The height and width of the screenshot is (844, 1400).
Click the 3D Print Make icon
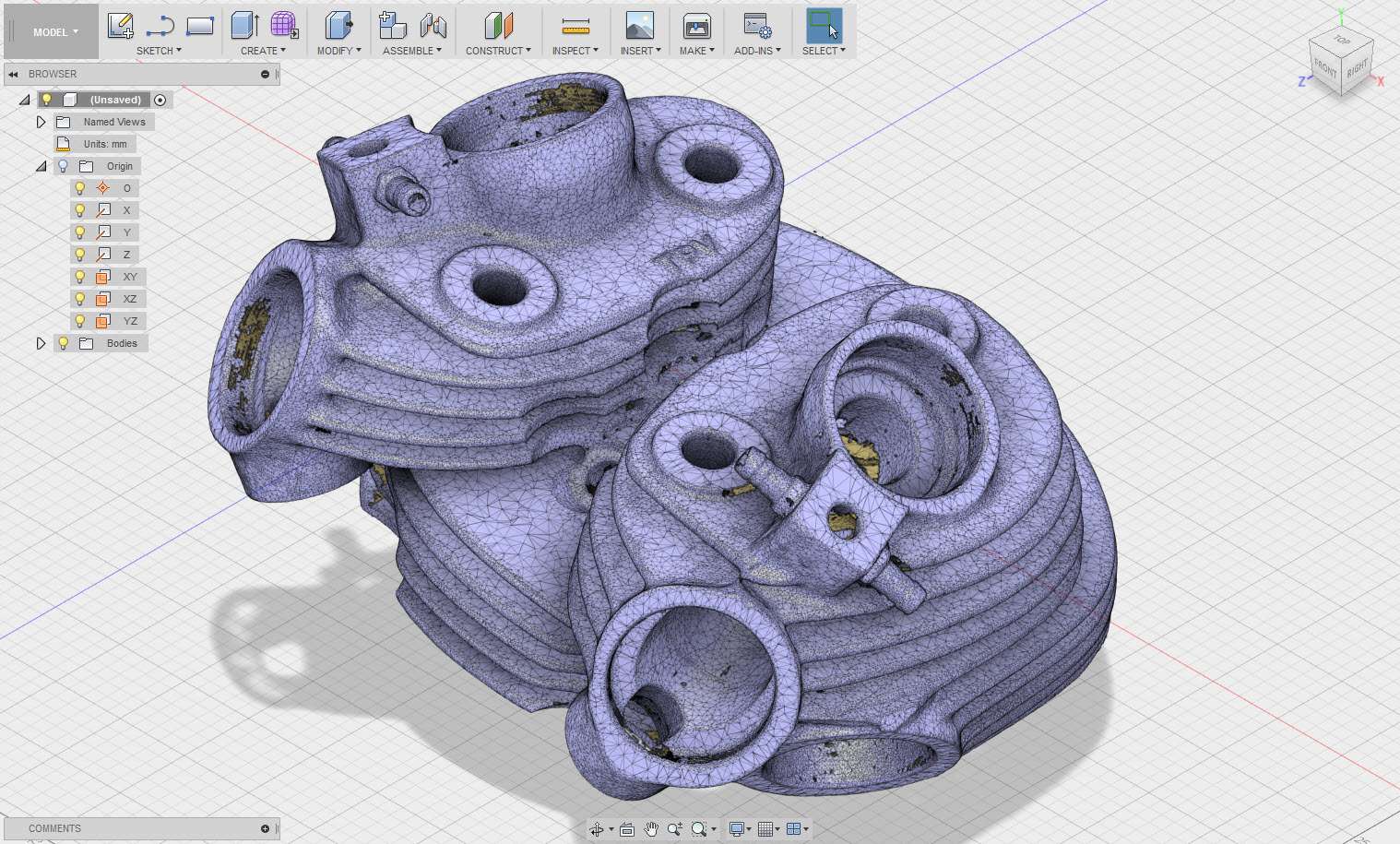[696, 26]
